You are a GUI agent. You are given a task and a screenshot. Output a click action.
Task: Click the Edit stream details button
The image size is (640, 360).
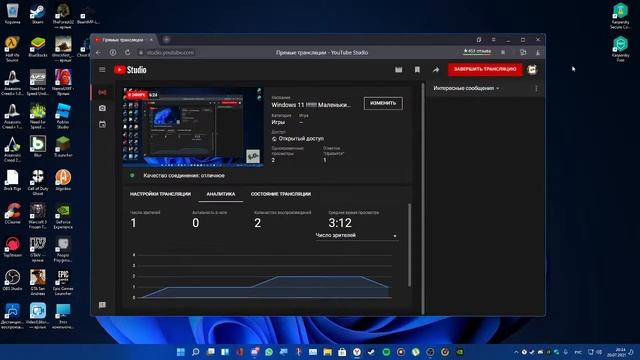383,103
